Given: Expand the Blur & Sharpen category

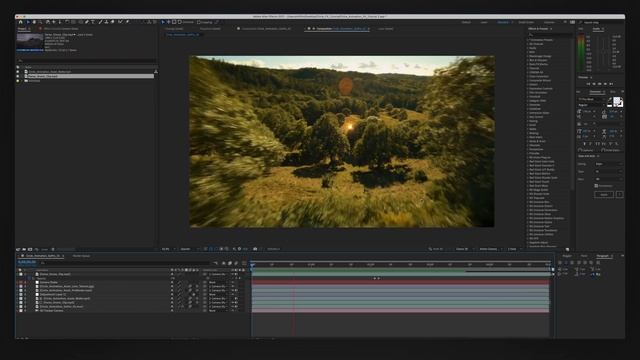Looking at the screenshot, I should pos(528,60).
